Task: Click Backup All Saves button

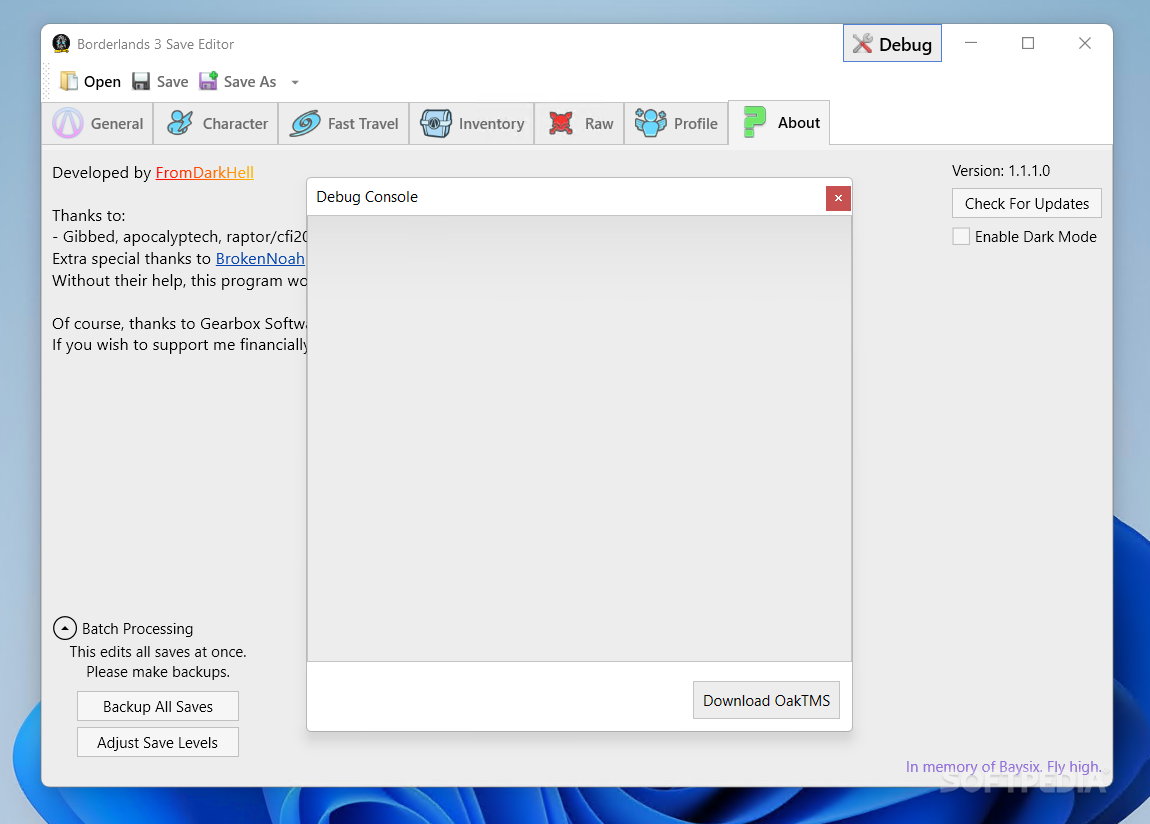Action: pyautogui.click(x=158, y=707)
